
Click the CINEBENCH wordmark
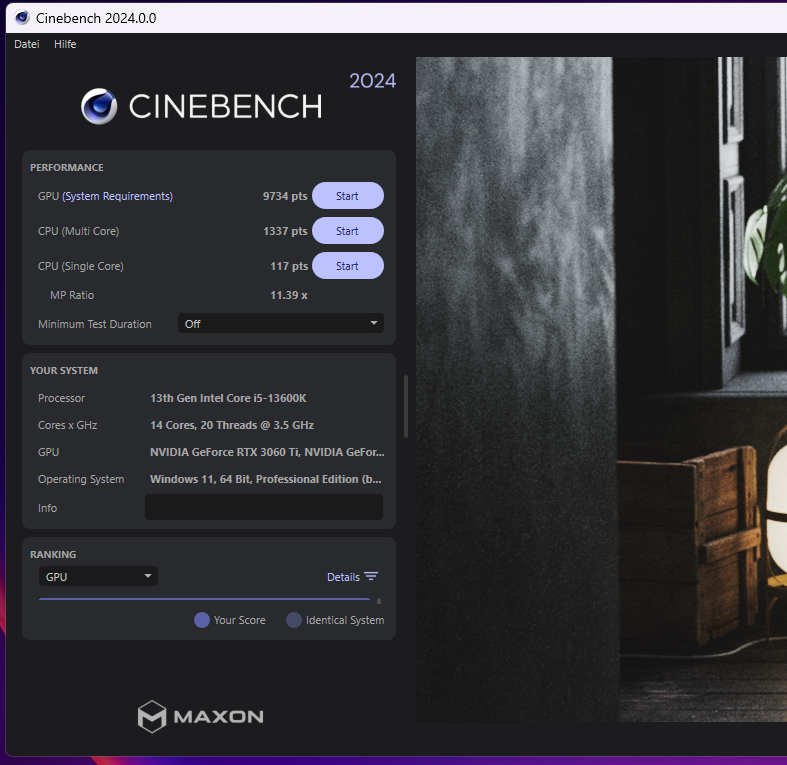pyautogui.click(x=225, y=106)
